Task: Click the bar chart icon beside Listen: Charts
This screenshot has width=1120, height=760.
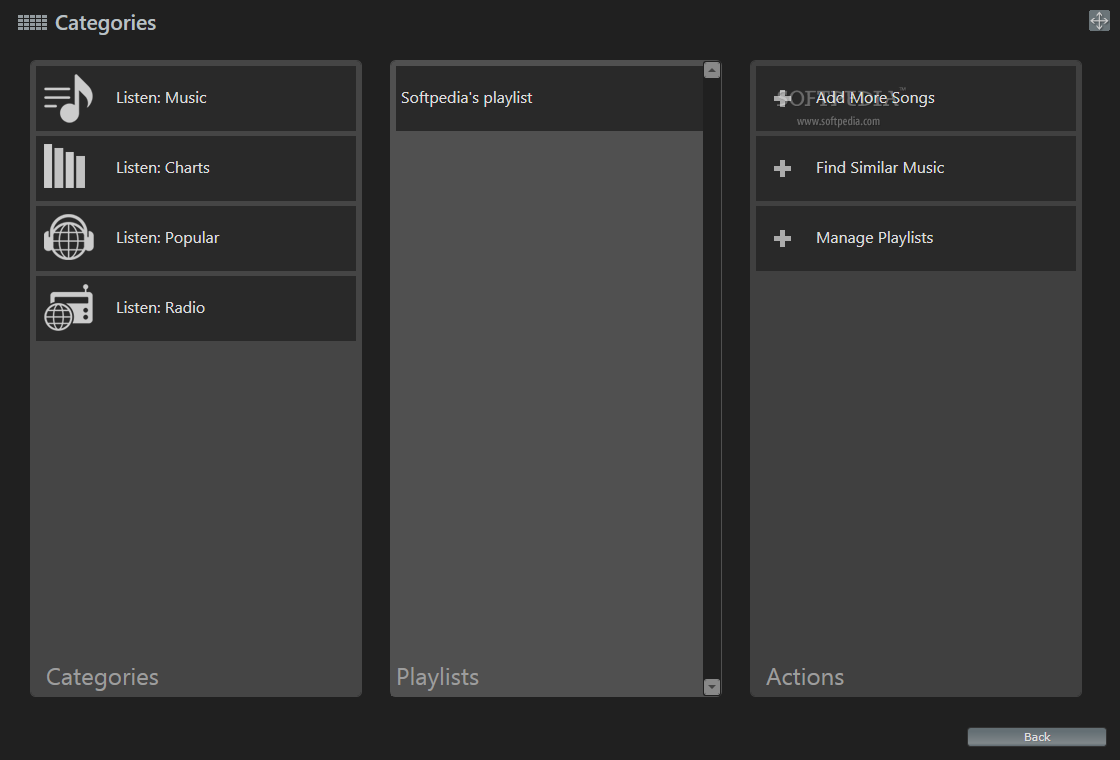Action: click(64, 166)
